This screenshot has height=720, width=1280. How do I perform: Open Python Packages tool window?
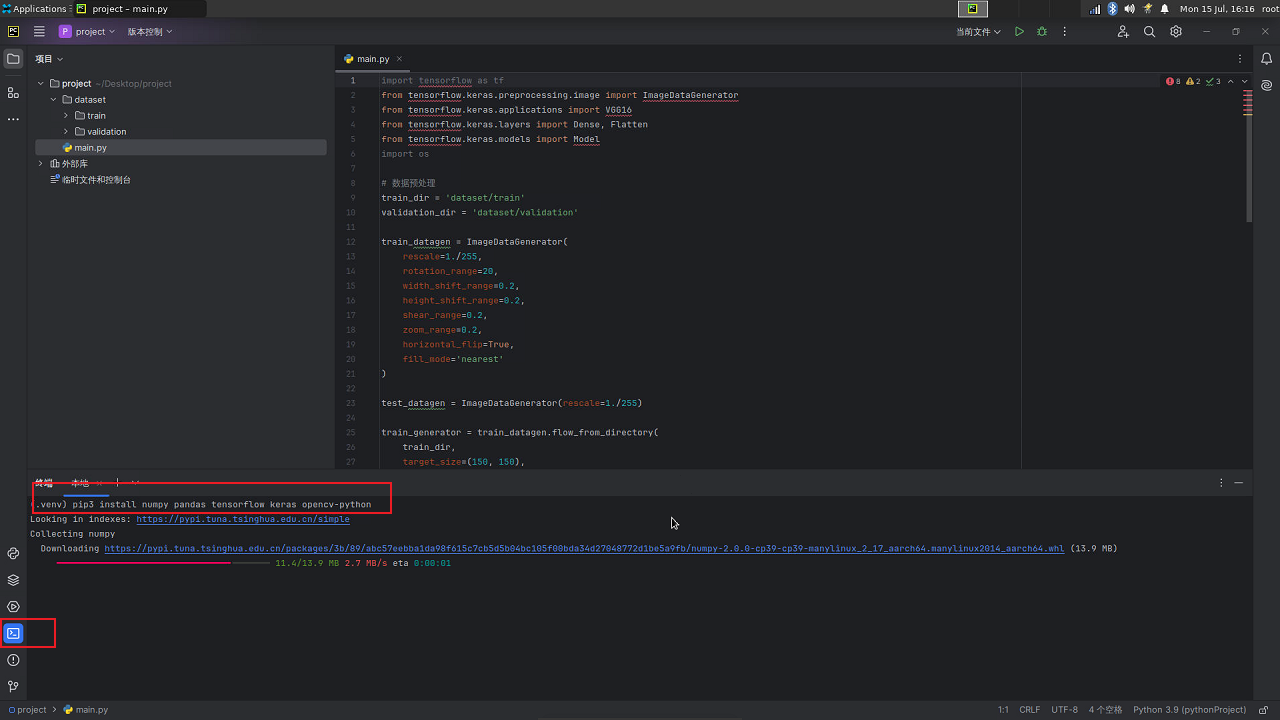[13, 580]
